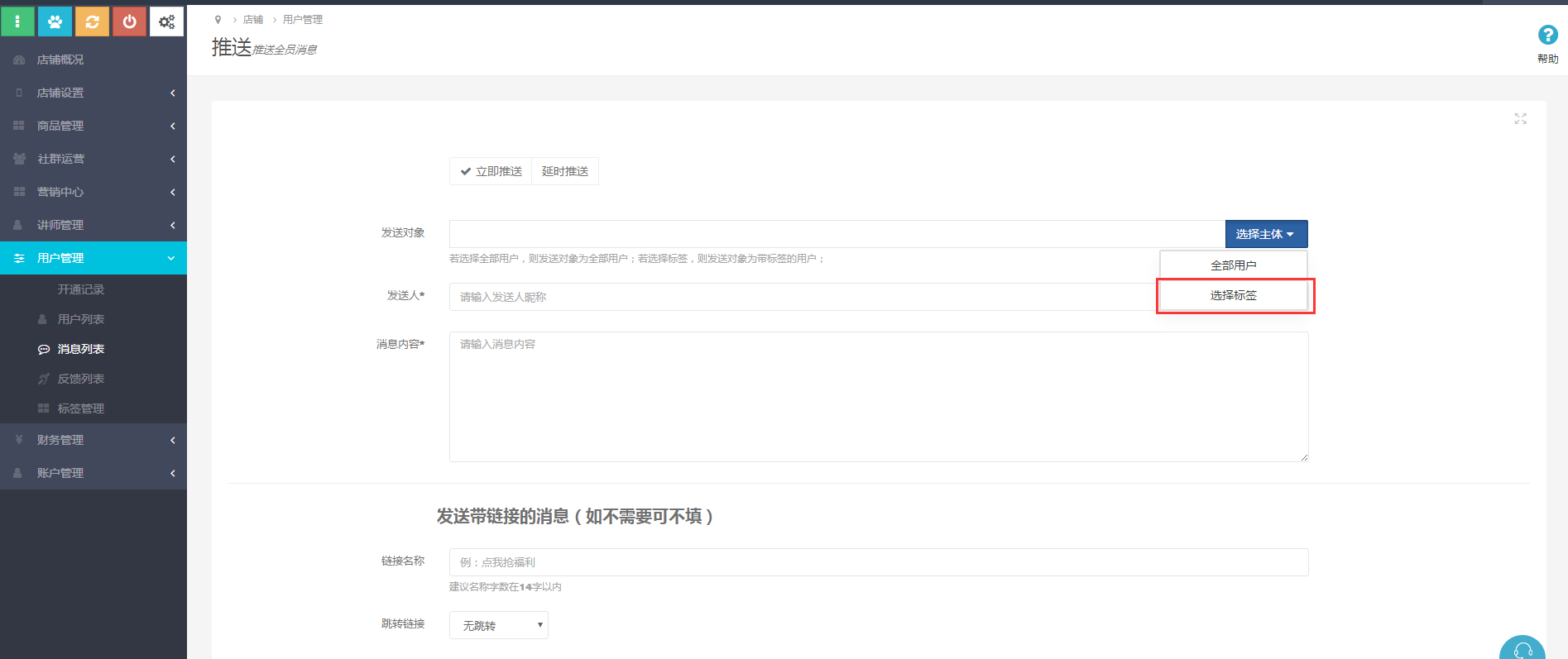Screen dimensions: 1568x659
Task: Click the green exclamation icon button
Action: coord(17,21)
